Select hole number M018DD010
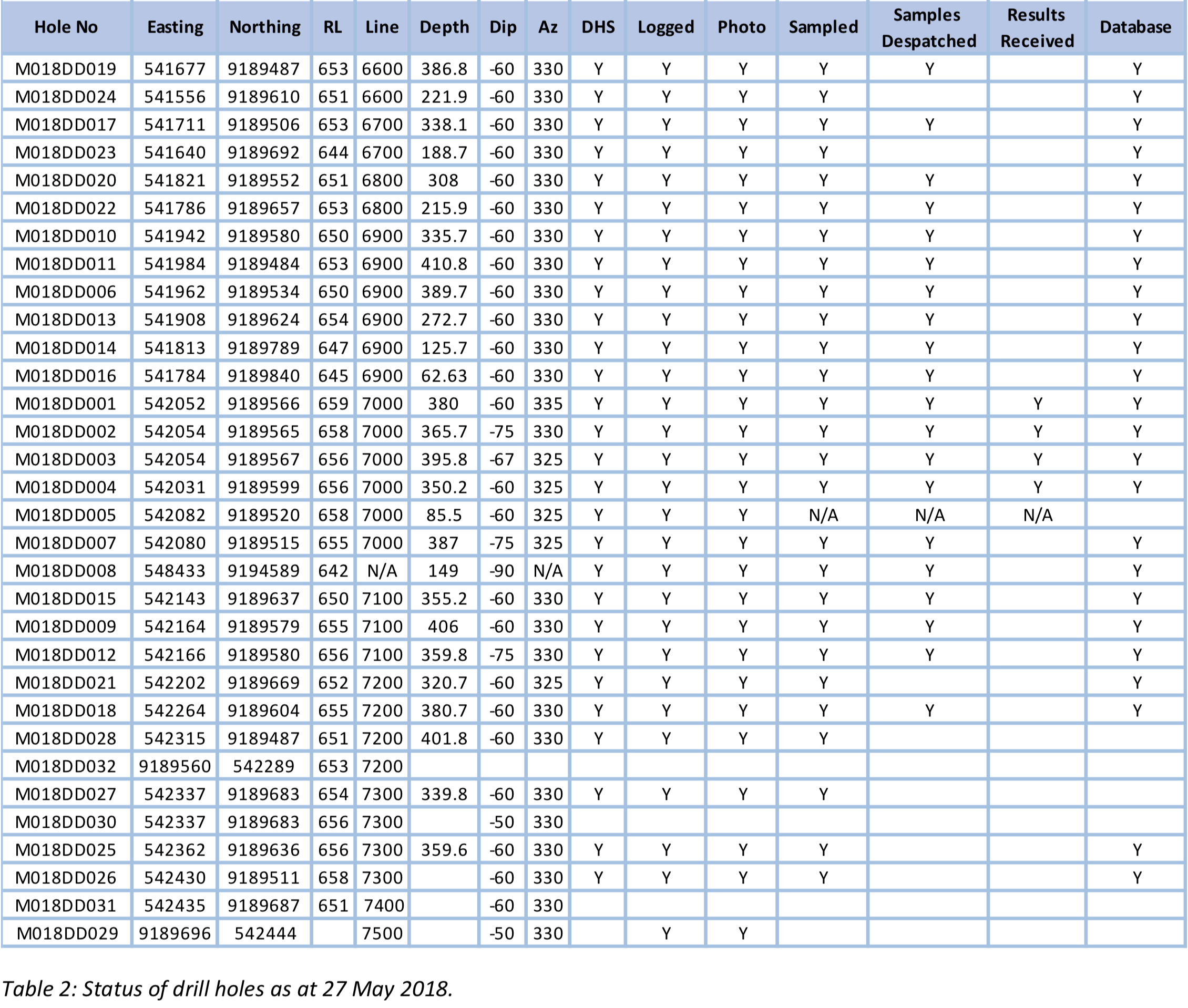This screenshot has width=1188, height=1008. pos(66,236)
